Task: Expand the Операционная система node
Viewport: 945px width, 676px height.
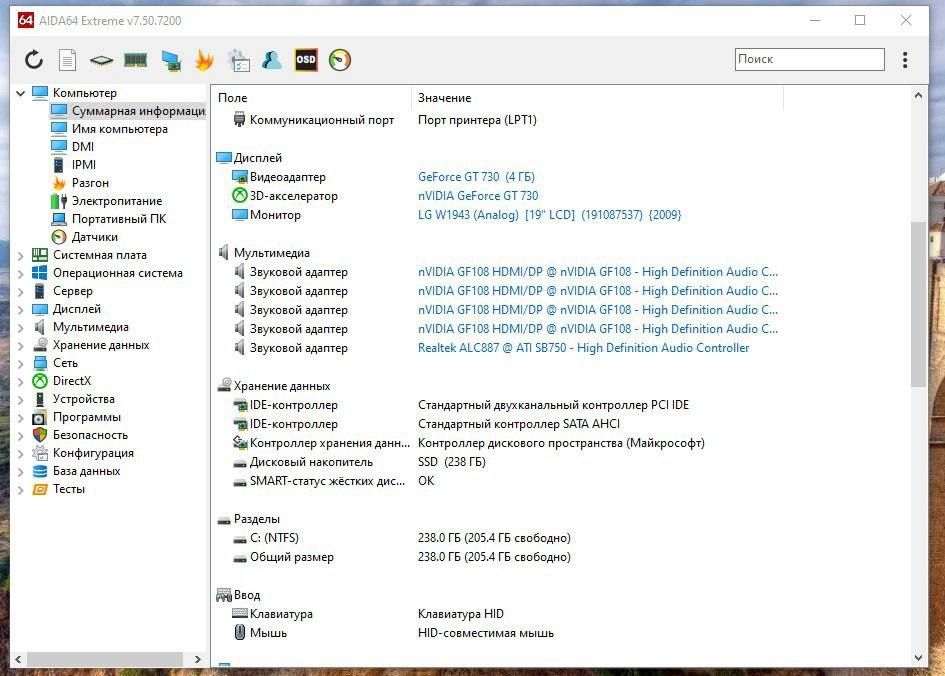Action: coord(20,274)
